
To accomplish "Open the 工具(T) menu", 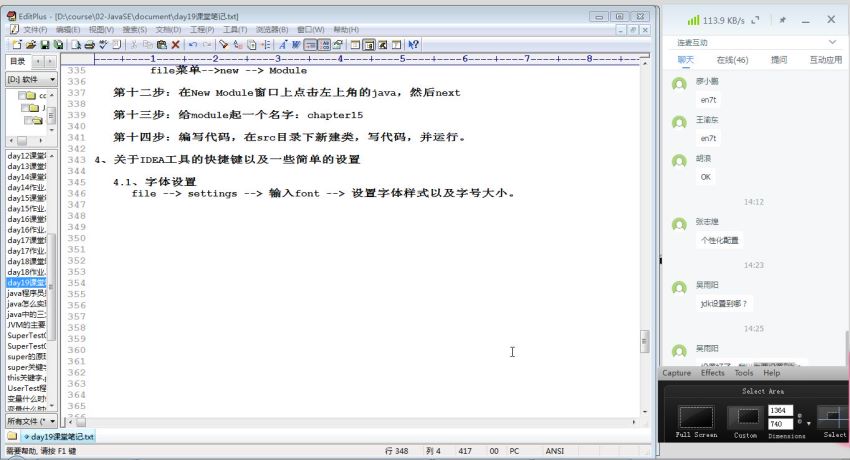I will [x=235, y=29].
